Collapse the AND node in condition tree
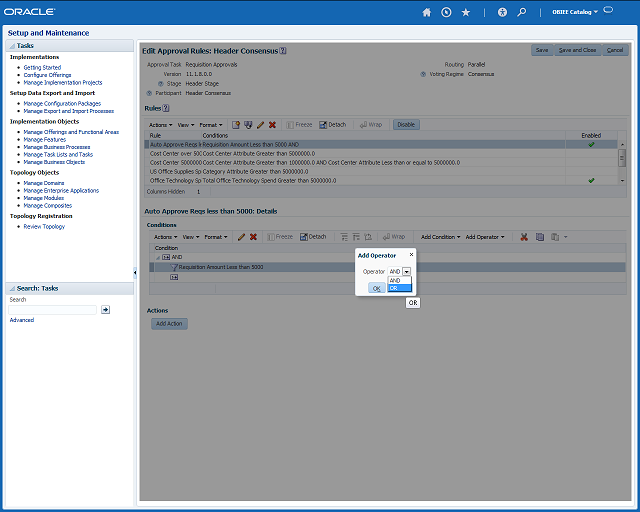Image resolution: width=640 pixels, height=512 pixels. (x=158, y=258)
